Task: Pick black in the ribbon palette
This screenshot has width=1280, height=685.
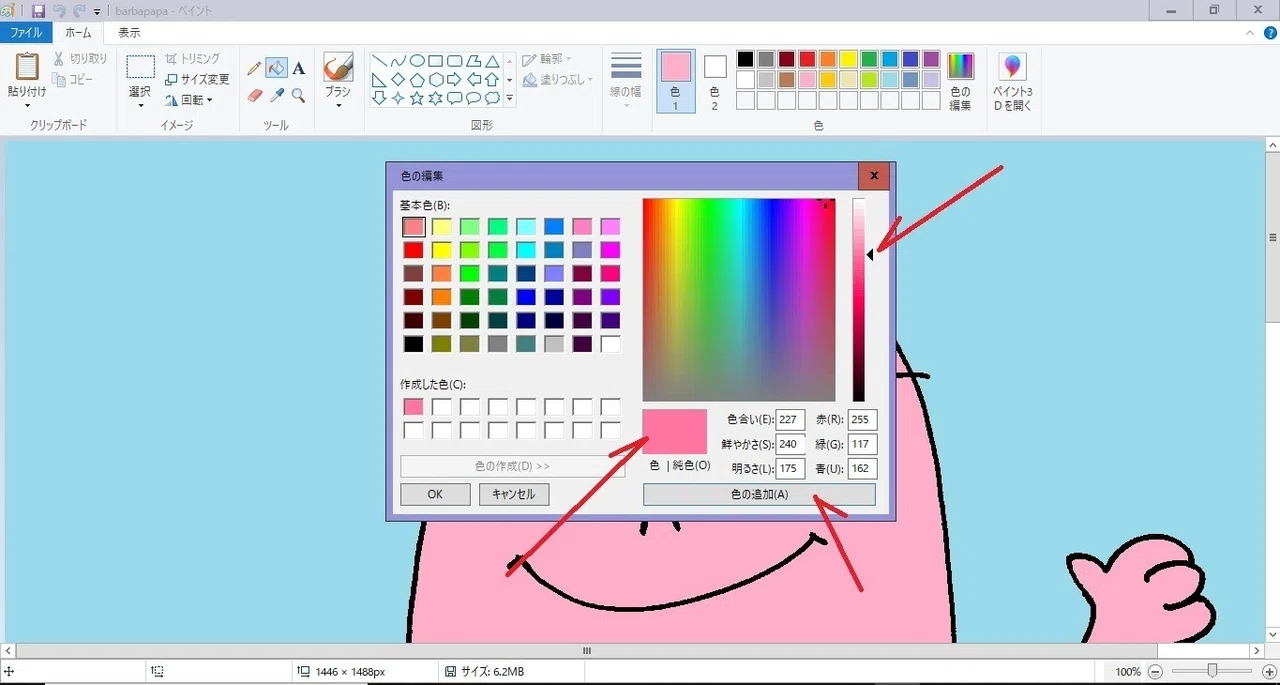Action: 745,59
